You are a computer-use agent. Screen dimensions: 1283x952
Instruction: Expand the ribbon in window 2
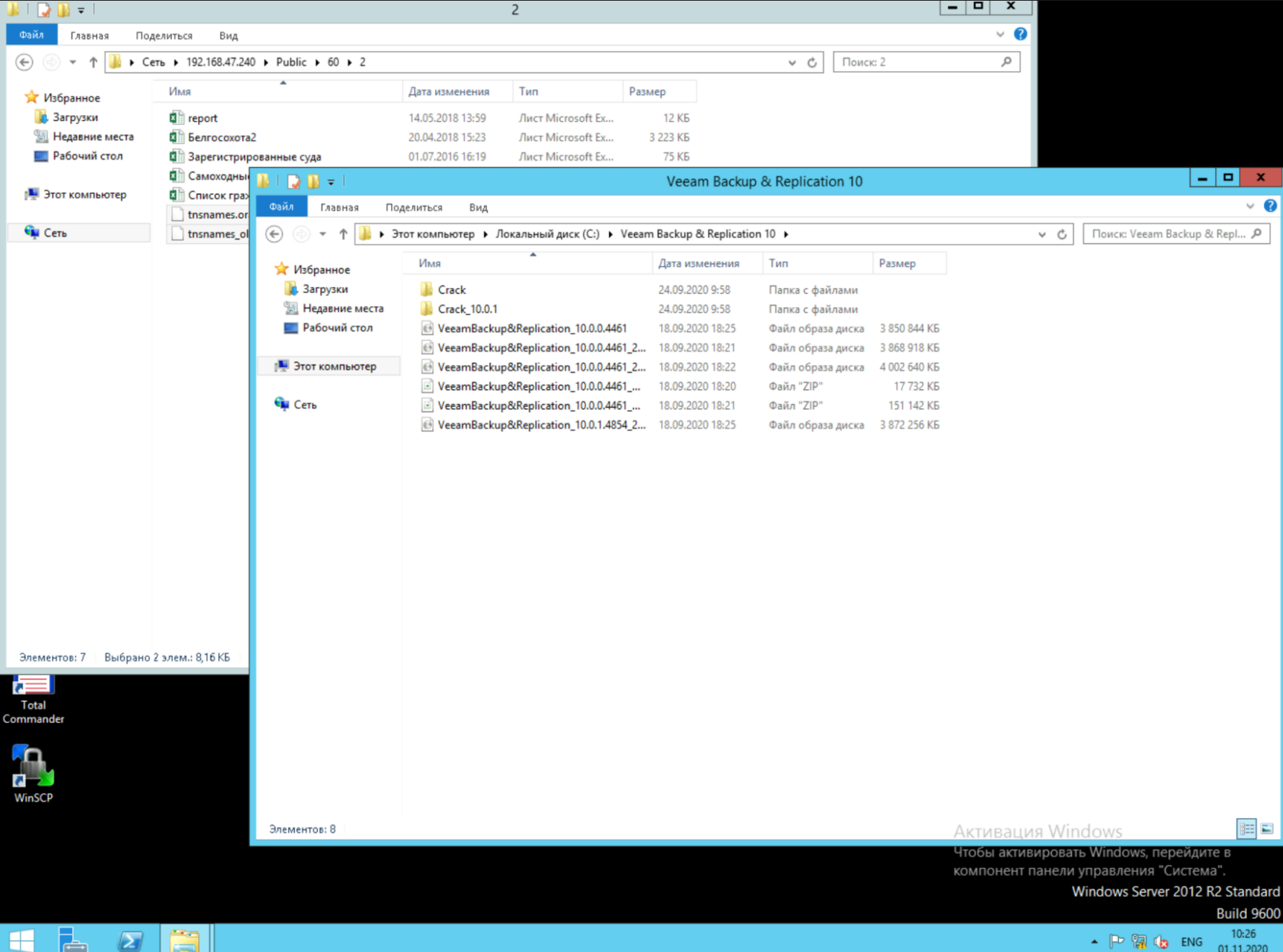[1000, 35]
